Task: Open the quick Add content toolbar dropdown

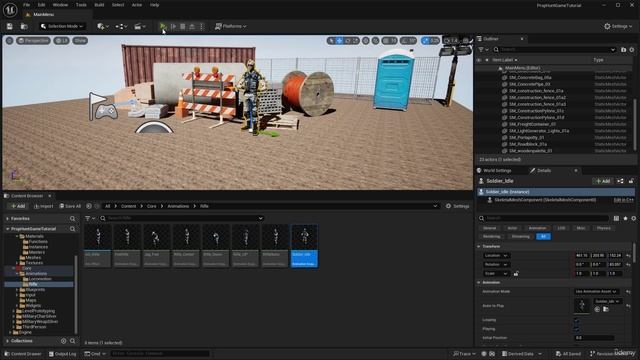Action: point(103,26)
